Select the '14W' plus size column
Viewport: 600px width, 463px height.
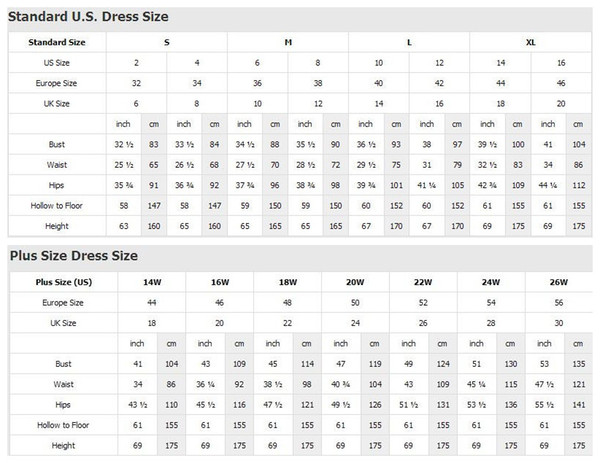[150, 281]
